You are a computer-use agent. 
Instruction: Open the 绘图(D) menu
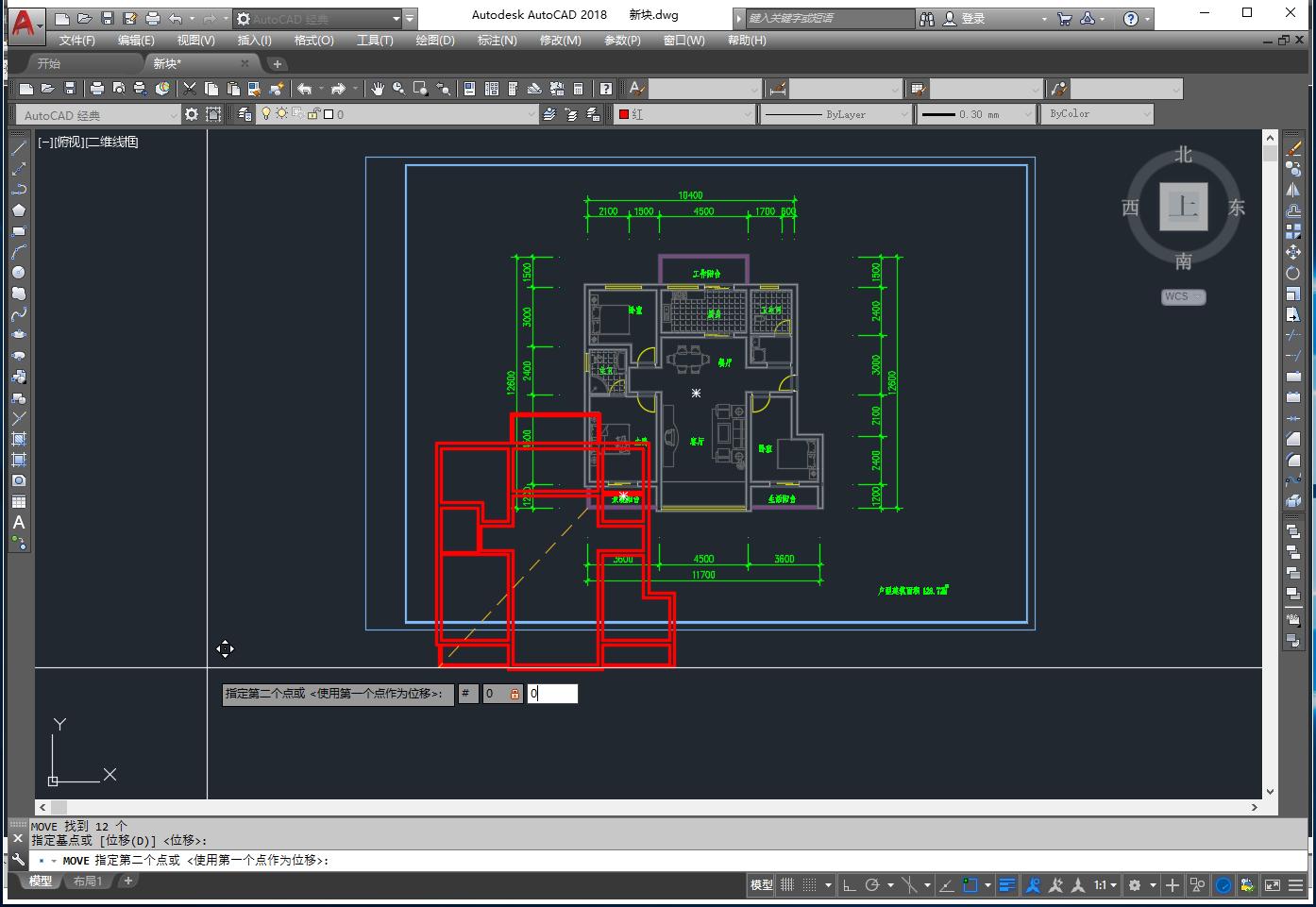pyautogui.click(x=434, y=41)
